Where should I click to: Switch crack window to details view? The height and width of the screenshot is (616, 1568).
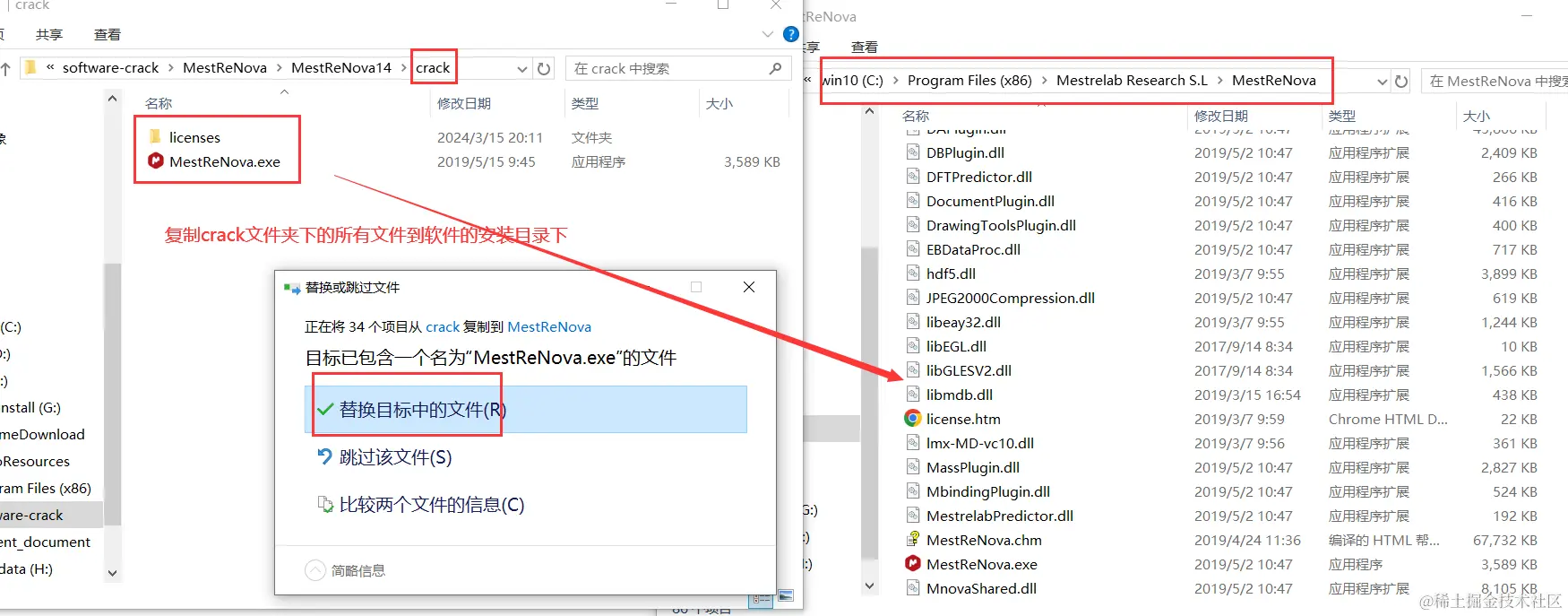click(x=761, y=599)
